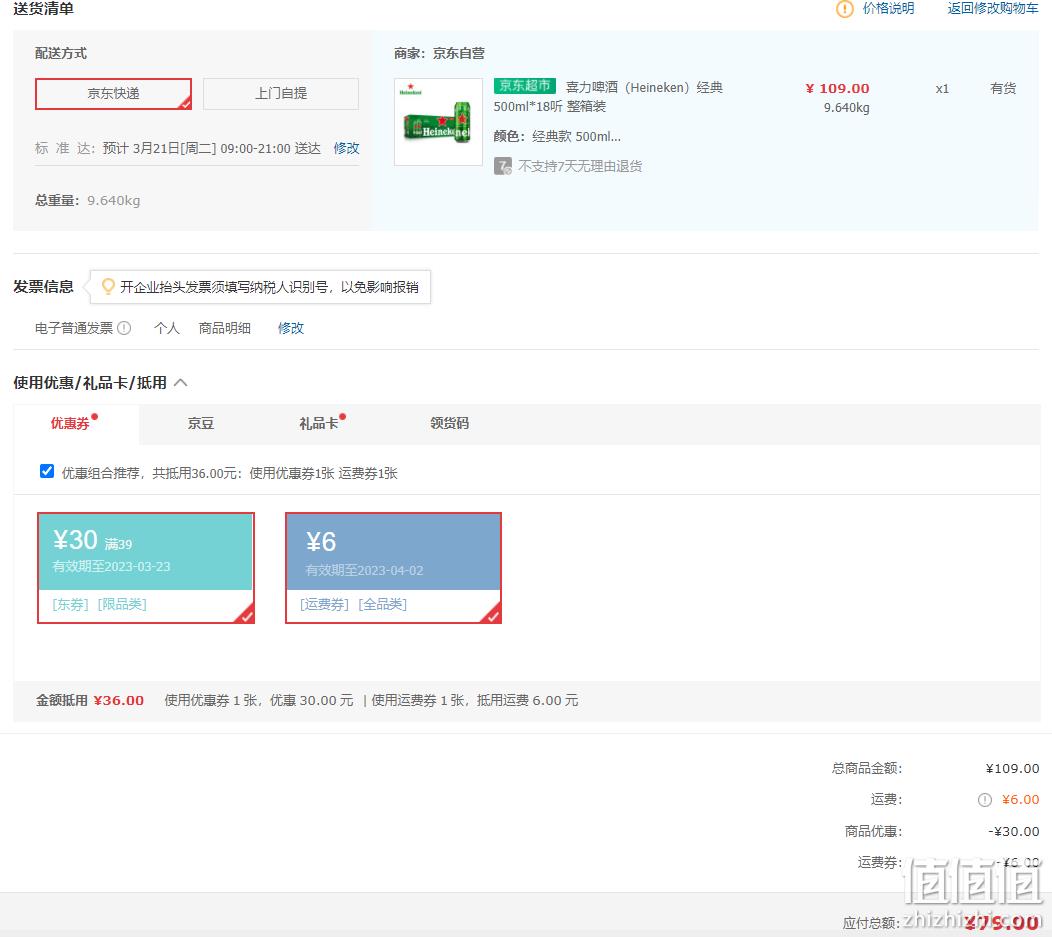Switch to the 优惠券 tab
The width and height of the screenshot is (1052, 937).
coord(76,423)
